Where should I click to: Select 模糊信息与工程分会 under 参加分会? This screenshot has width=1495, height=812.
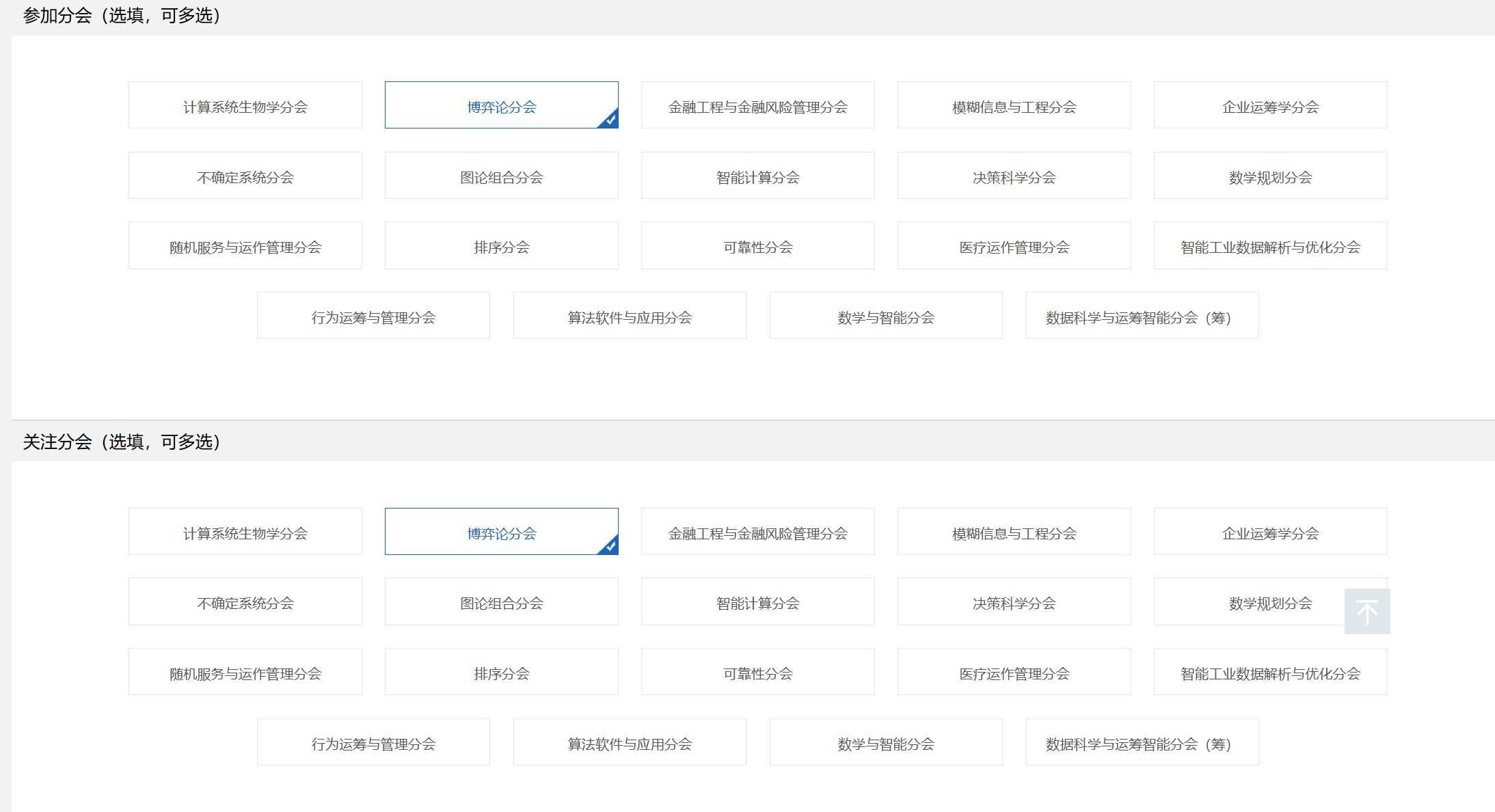click(x=1014, y=106)
